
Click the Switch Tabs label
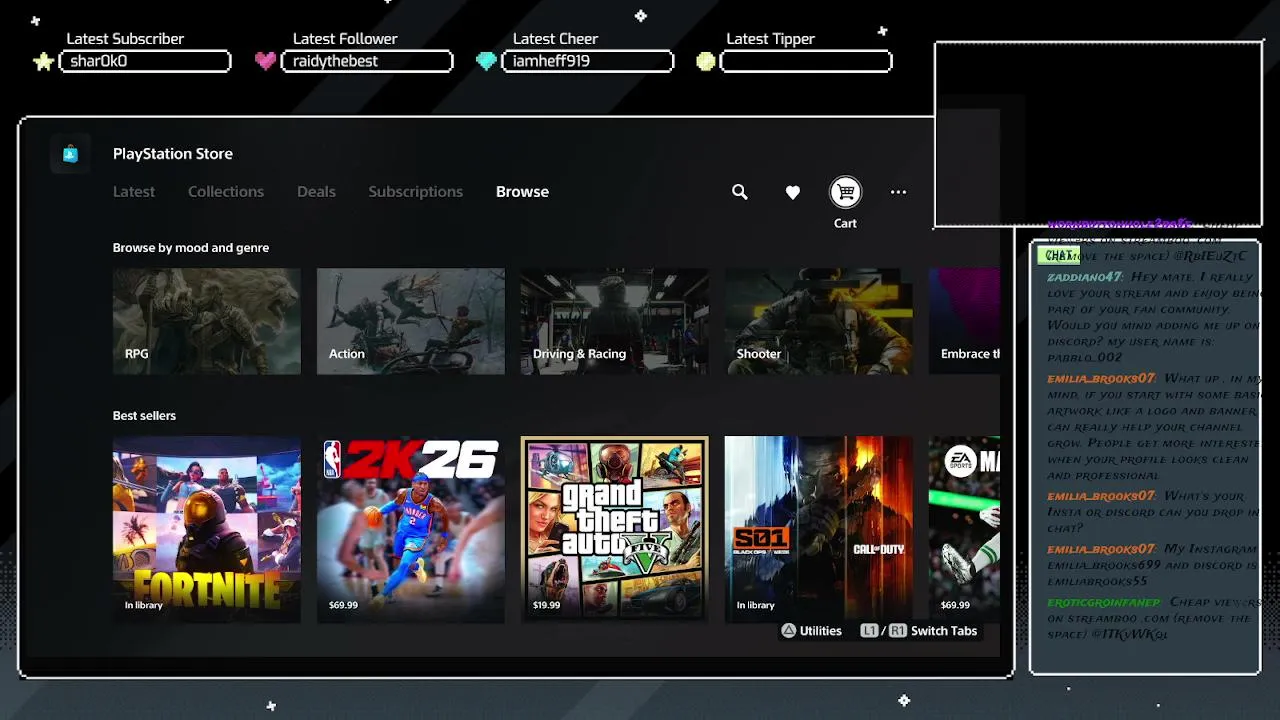pos(944,631)
